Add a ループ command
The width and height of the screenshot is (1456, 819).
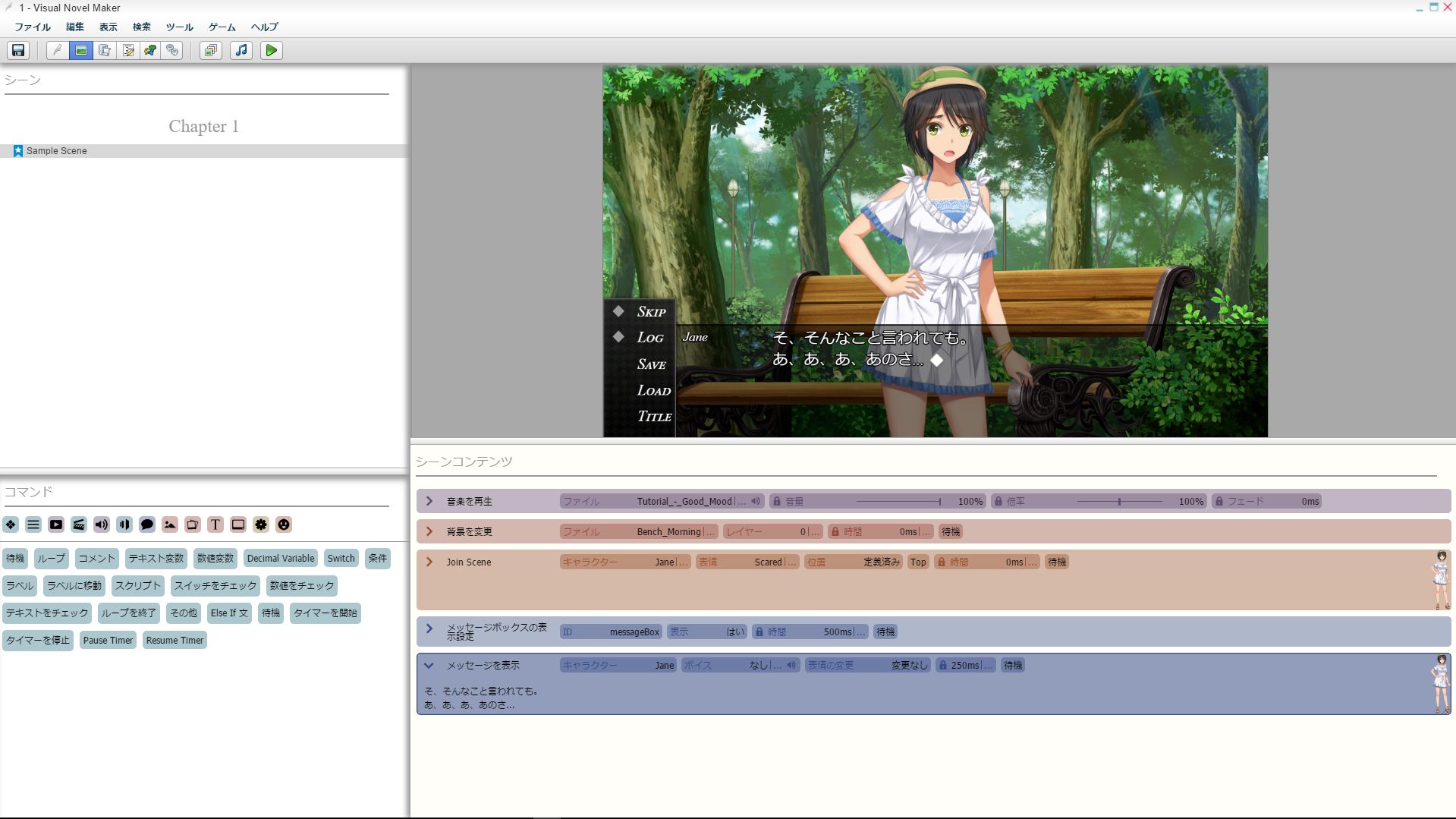point(52,559)
